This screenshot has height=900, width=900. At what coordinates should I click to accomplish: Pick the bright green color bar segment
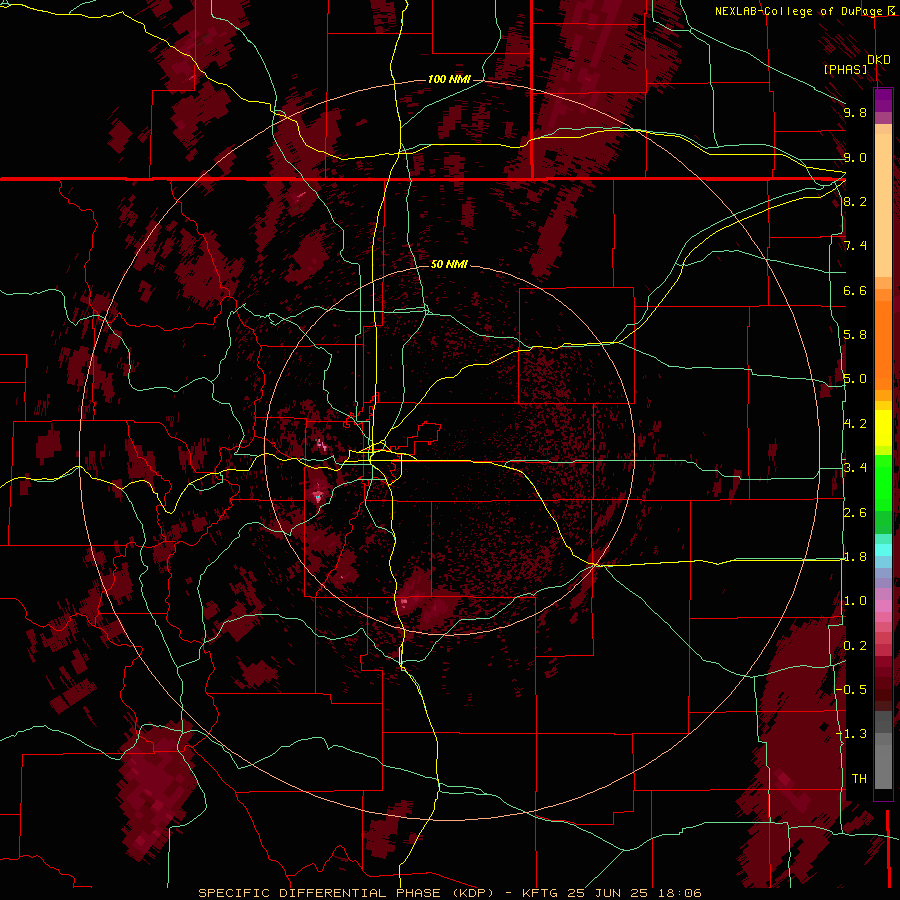pos(883,482)
